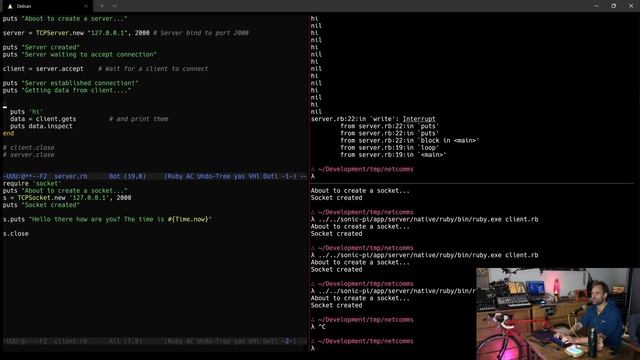
Task: Click the upper-right pane lambda prompt
Action: coord(313,176)
